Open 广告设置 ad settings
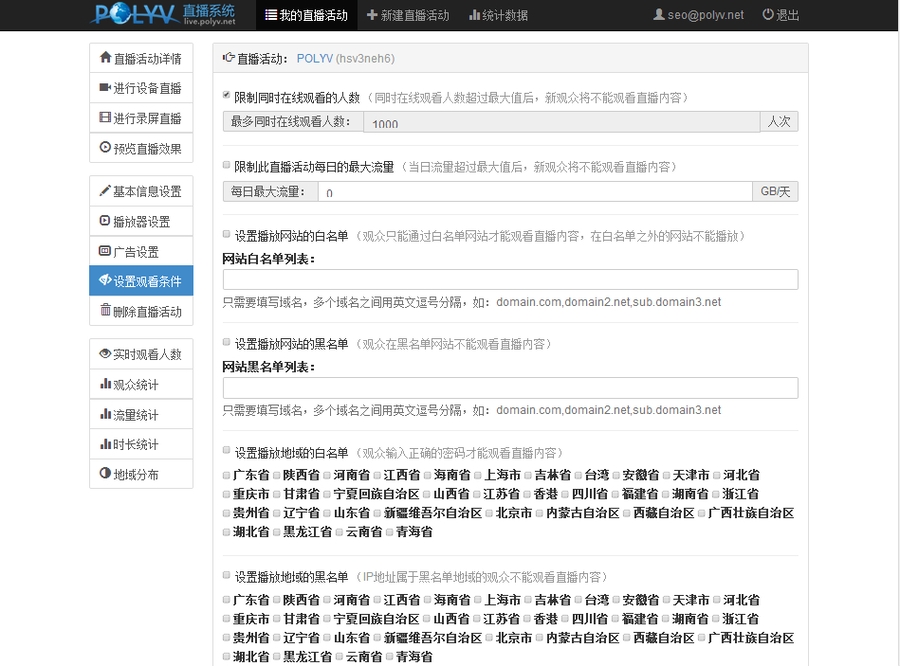This screenshot has height=666, width=900. pyautogui.click(x=140, y=252)
